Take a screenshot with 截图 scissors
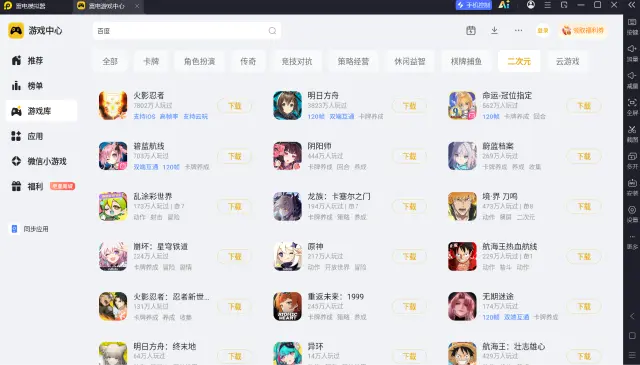The image size is (640, 365). [632, 134]
